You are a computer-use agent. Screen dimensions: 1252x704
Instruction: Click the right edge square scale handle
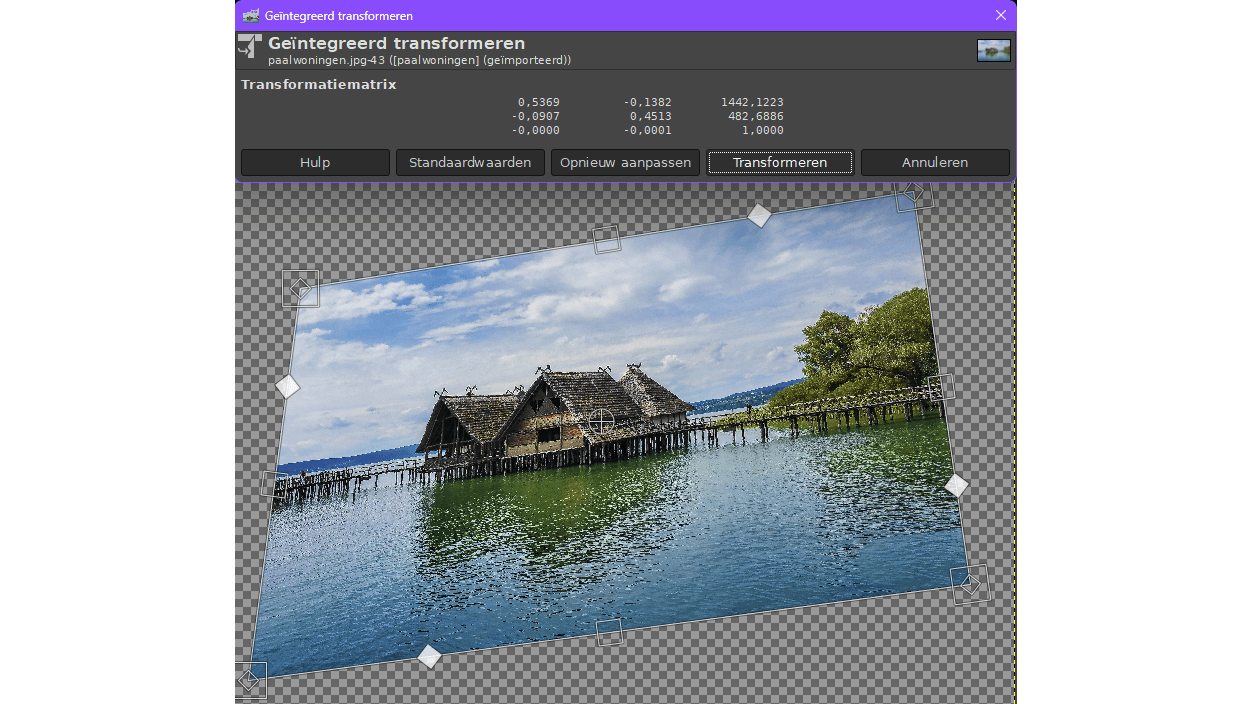click(x=941, y=388)
